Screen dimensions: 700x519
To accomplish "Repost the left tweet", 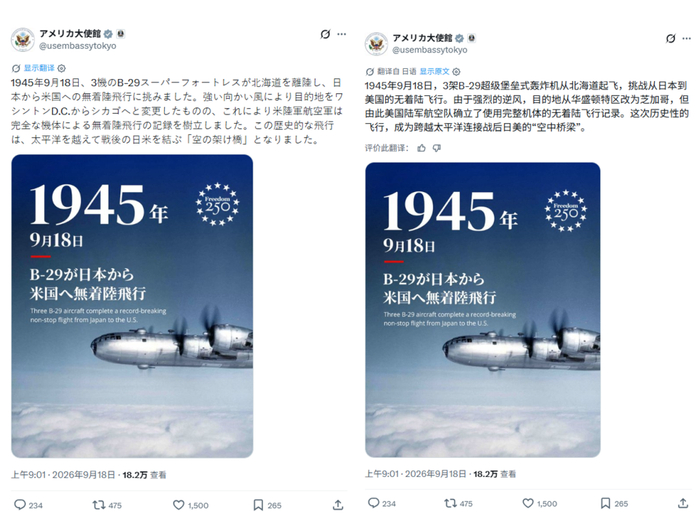I will [x=99, y=505].
